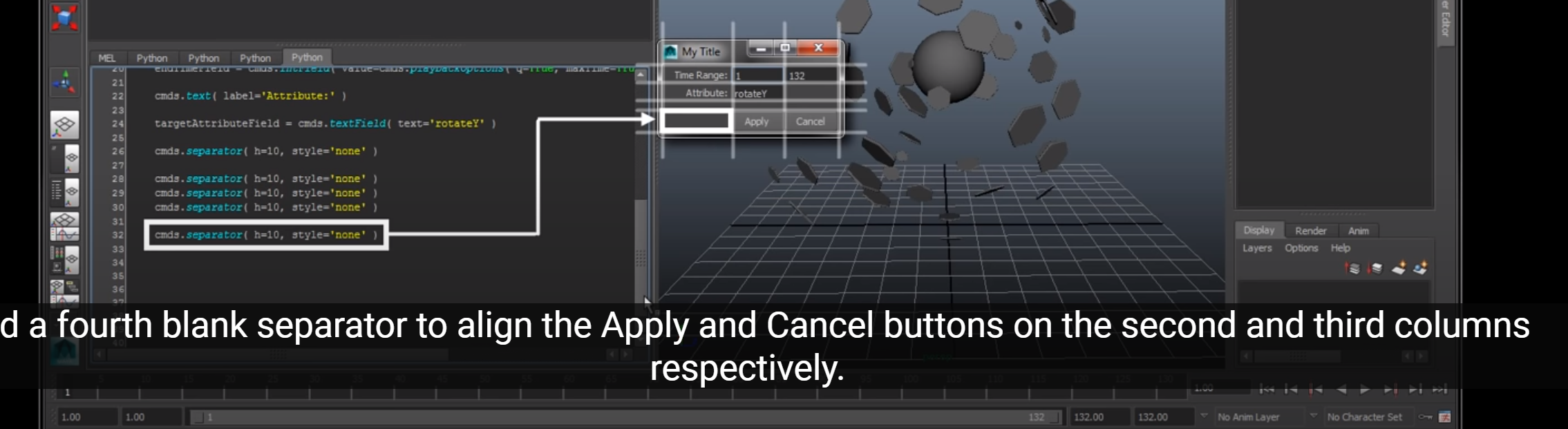Click move selected layer up icon
The width and height of the screenshot is (1568, 429).
click(x=1352, y=268)
